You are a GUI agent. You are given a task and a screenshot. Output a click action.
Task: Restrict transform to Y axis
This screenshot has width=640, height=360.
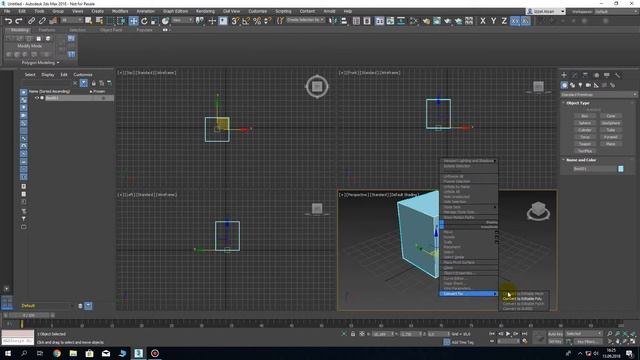point(493,21)
